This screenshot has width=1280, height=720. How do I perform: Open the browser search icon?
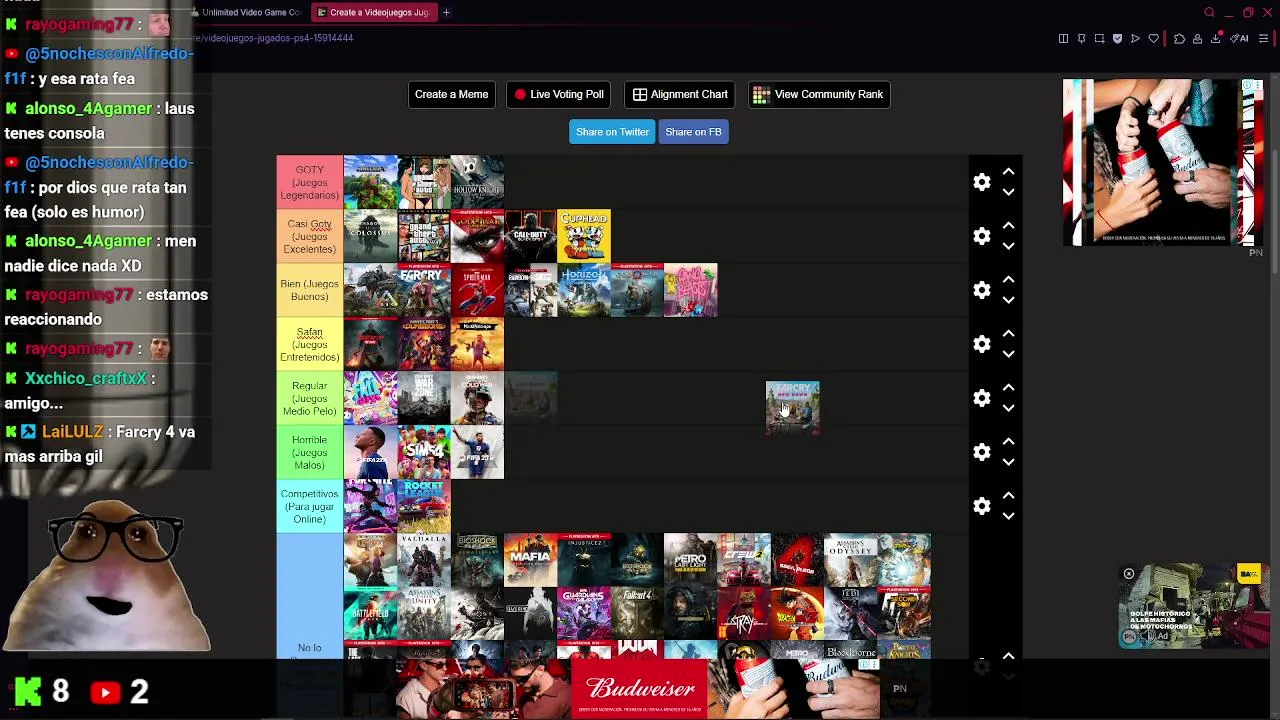click(1209, 12)
